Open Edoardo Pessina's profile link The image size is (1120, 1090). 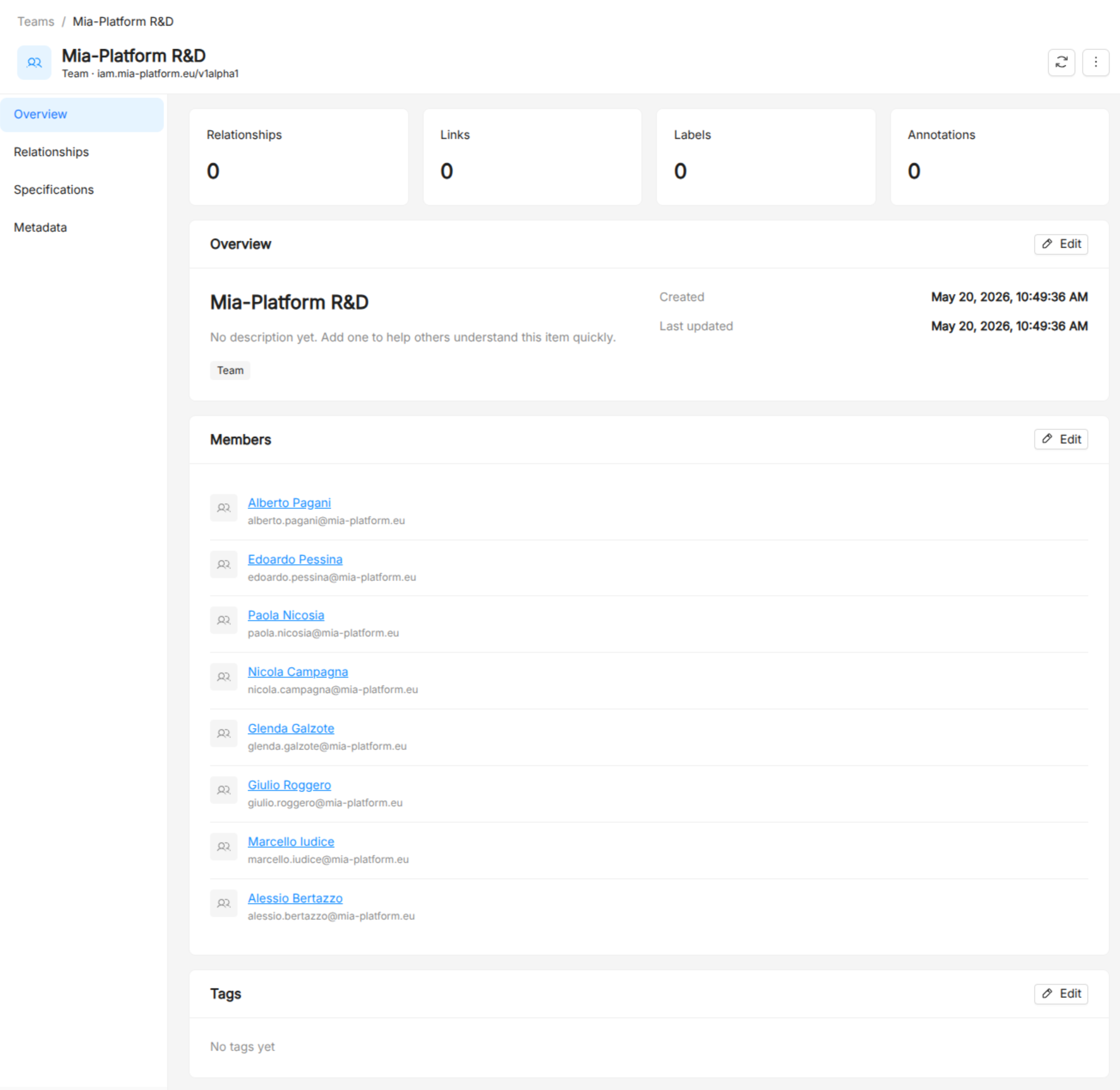point(295,559)
